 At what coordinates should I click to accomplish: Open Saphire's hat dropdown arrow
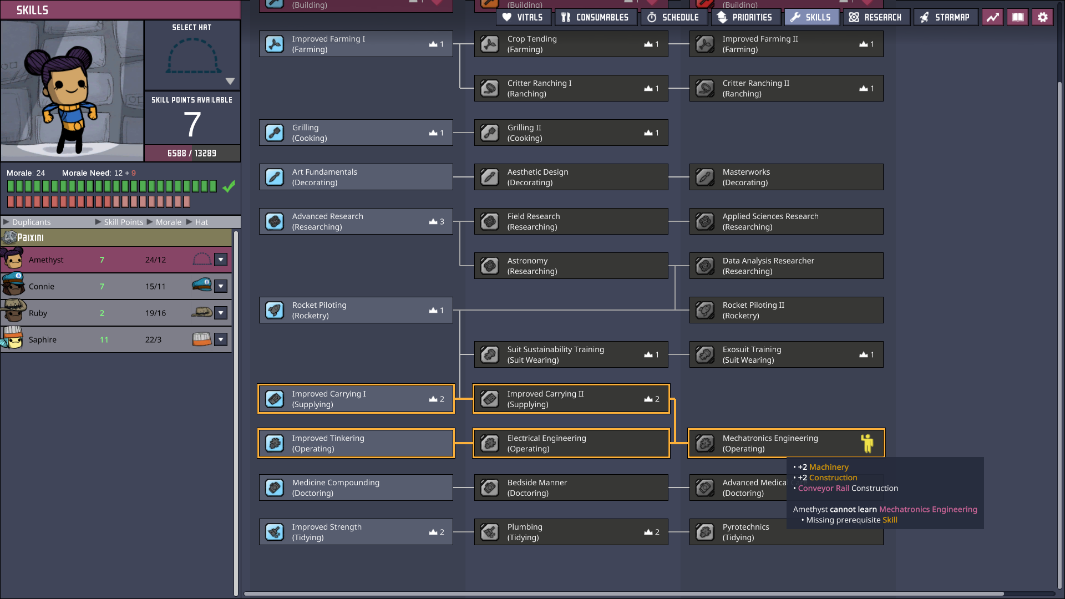pyautogui.click(x=221, y=340)
